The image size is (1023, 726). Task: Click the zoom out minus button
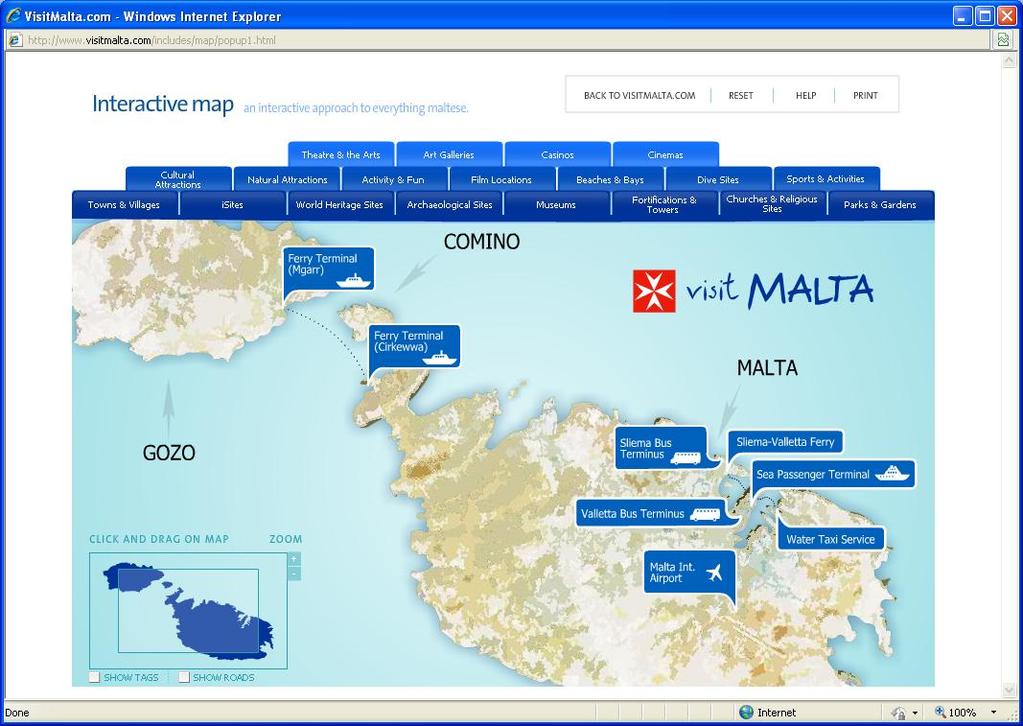(x=294, y=574)
